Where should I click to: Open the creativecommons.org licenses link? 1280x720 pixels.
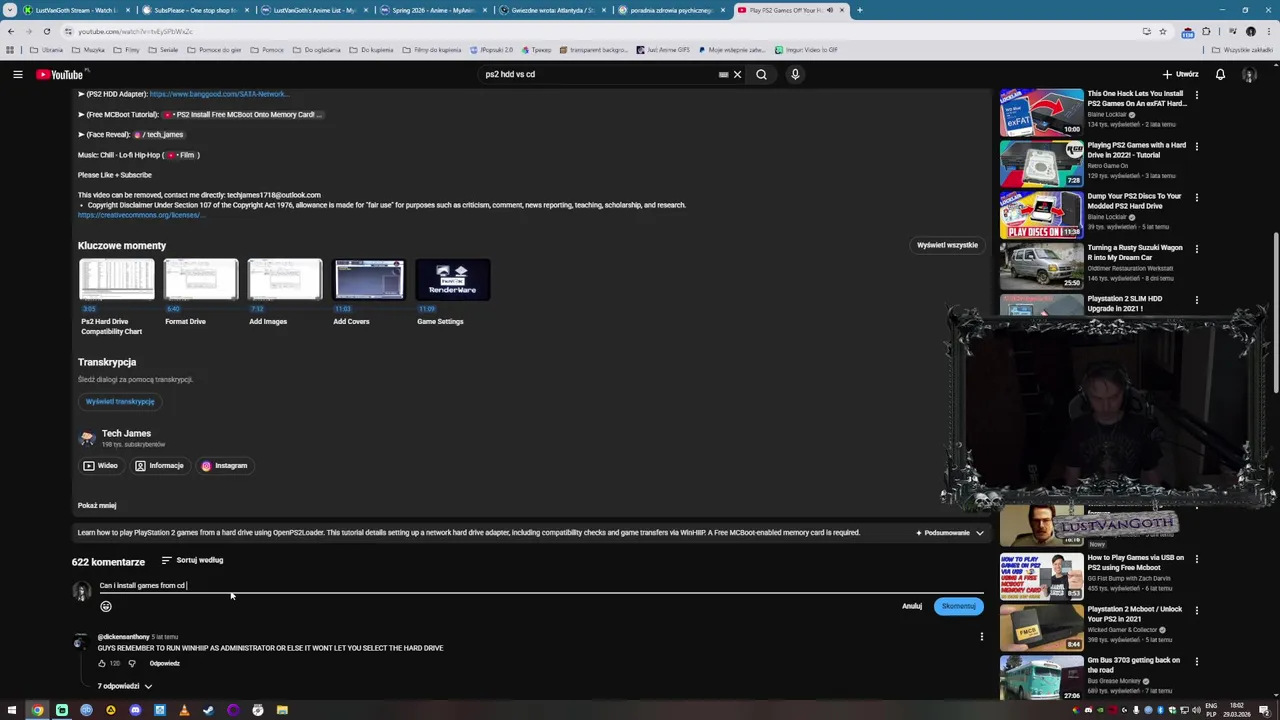click(x=141, y=215)
